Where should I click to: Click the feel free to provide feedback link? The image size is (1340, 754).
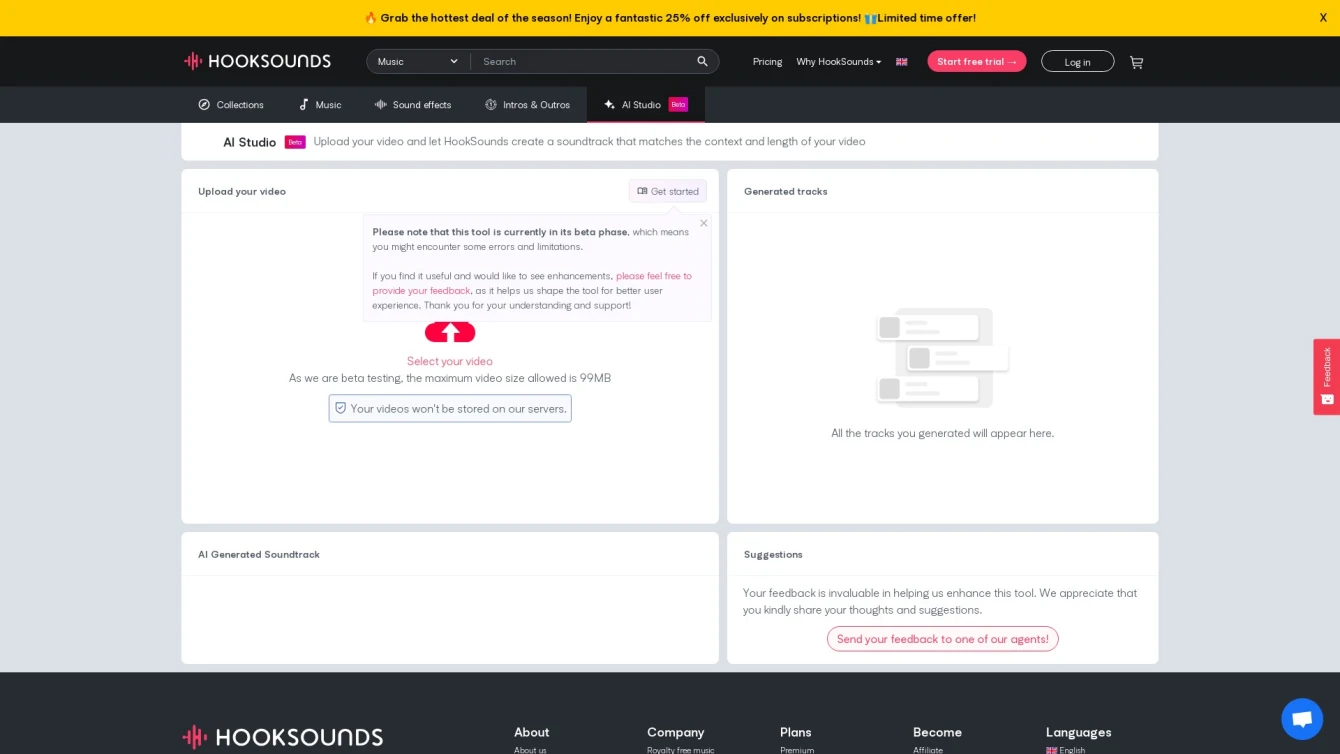click(x=532, y=283)
